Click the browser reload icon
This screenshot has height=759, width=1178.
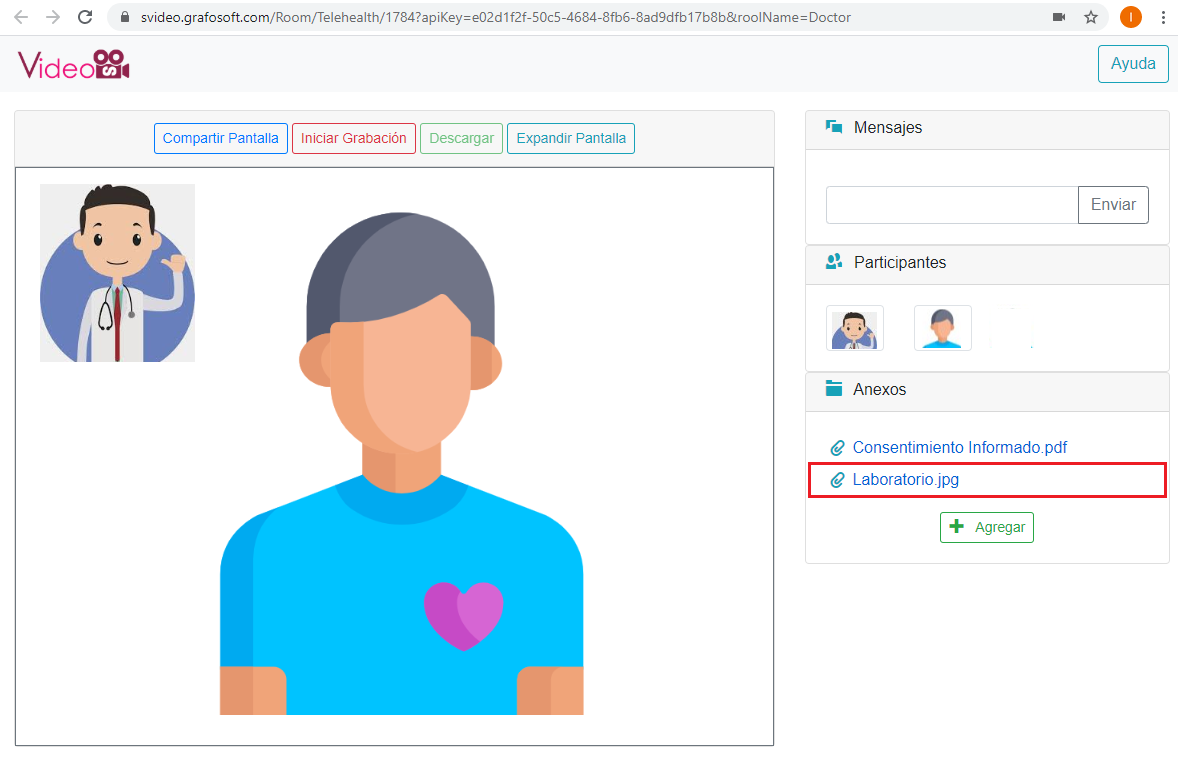click(85, 17)
